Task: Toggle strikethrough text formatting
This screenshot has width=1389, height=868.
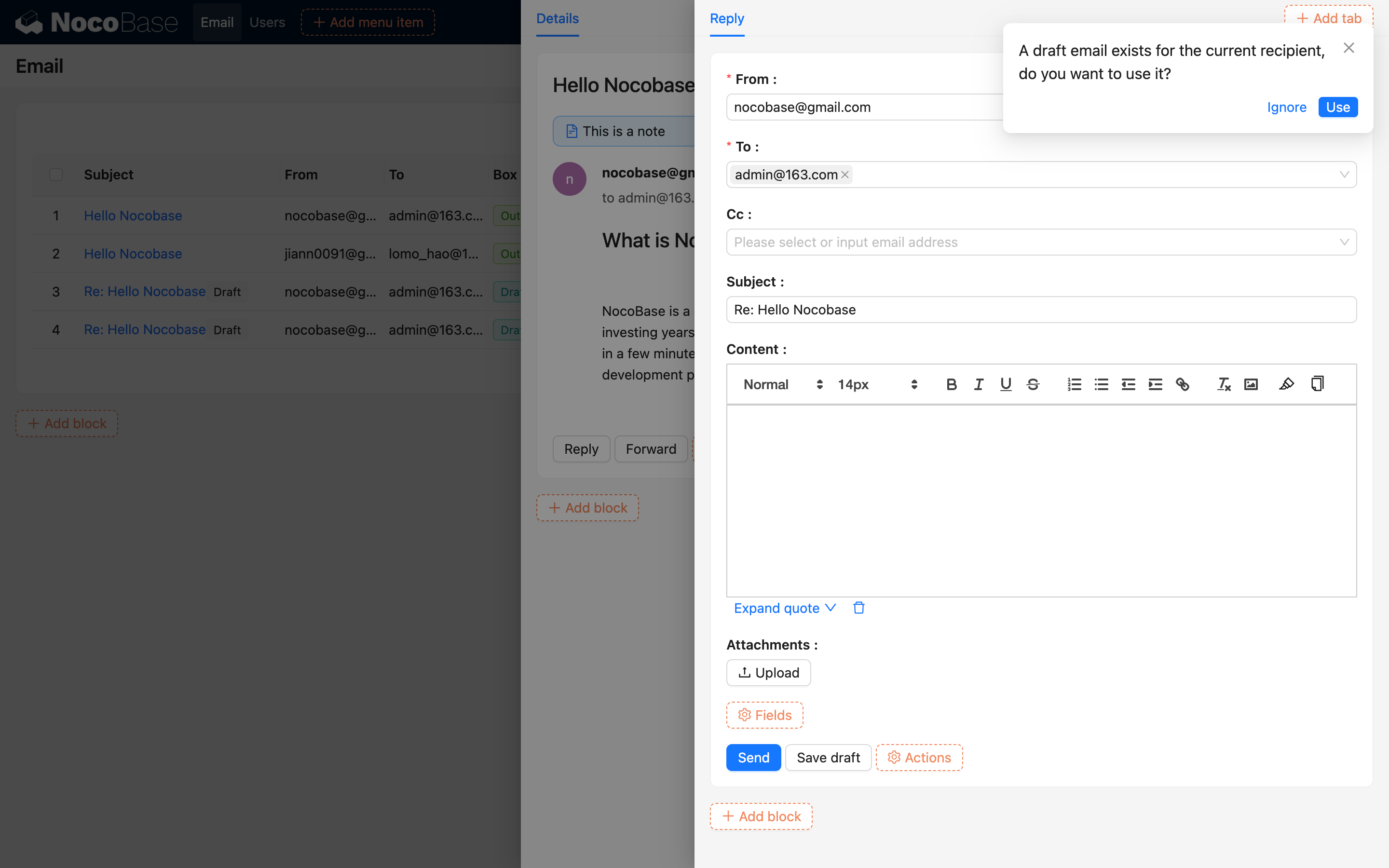Action: (1033, 385)
